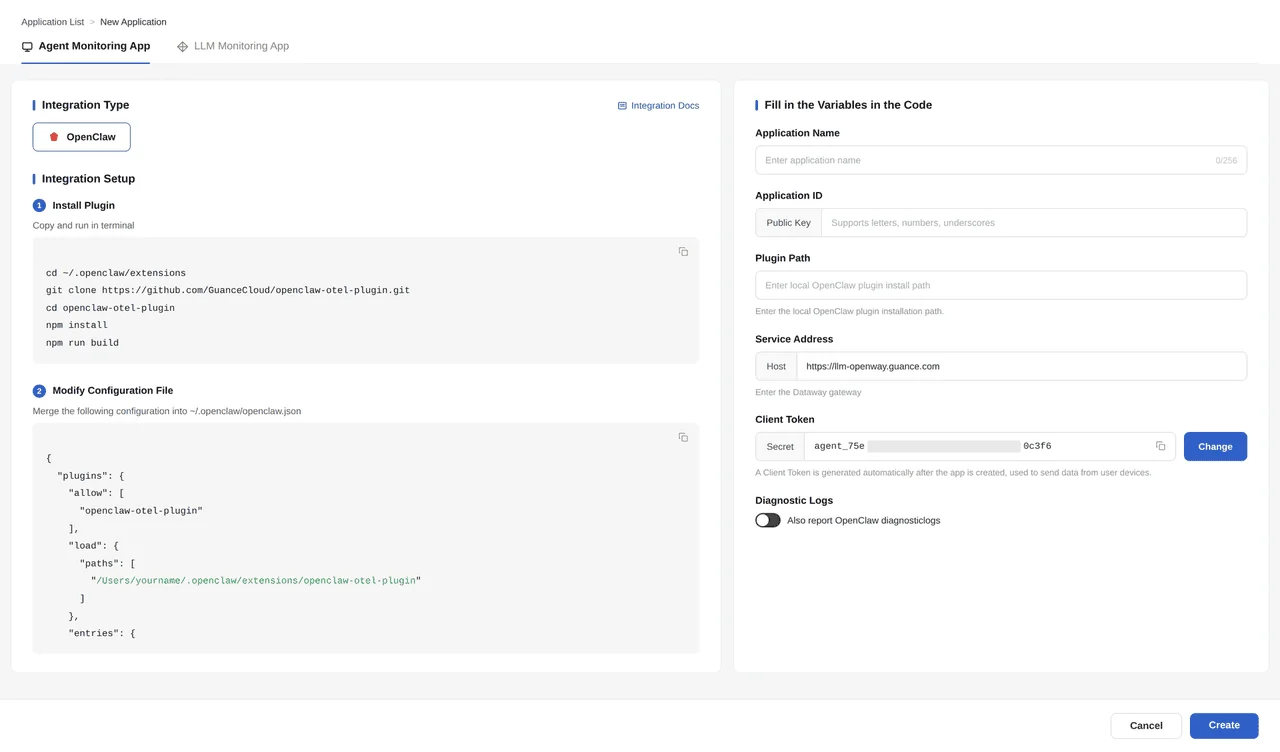Image resolution: width=1280 pixels, height=752 pixels.
Task: Click "Also report OpenClaw diagnosticlogs" text
Action: click(864, 520)
